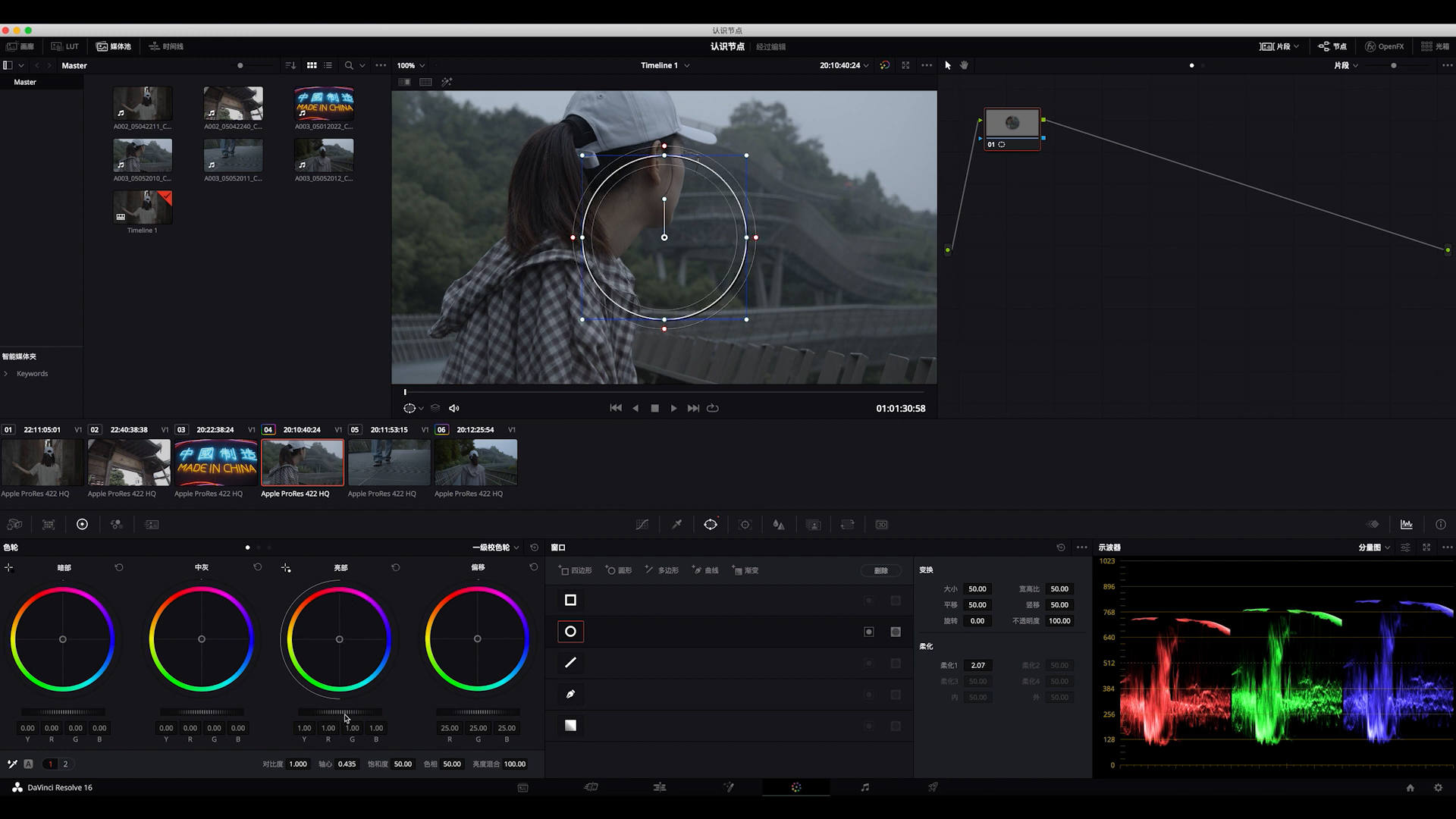The image size is (1456, 819).
Task: Invert the circle window mask
Action: click(869, 632)
